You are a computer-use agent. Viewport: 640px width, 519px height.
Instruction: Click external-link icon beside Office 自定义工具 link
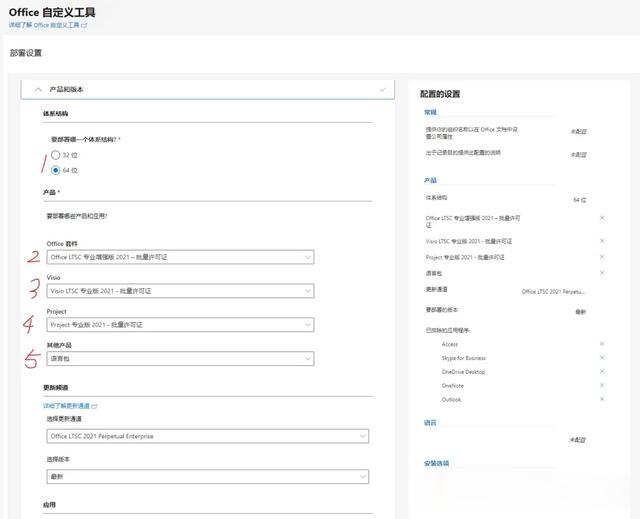pos(84,25)
